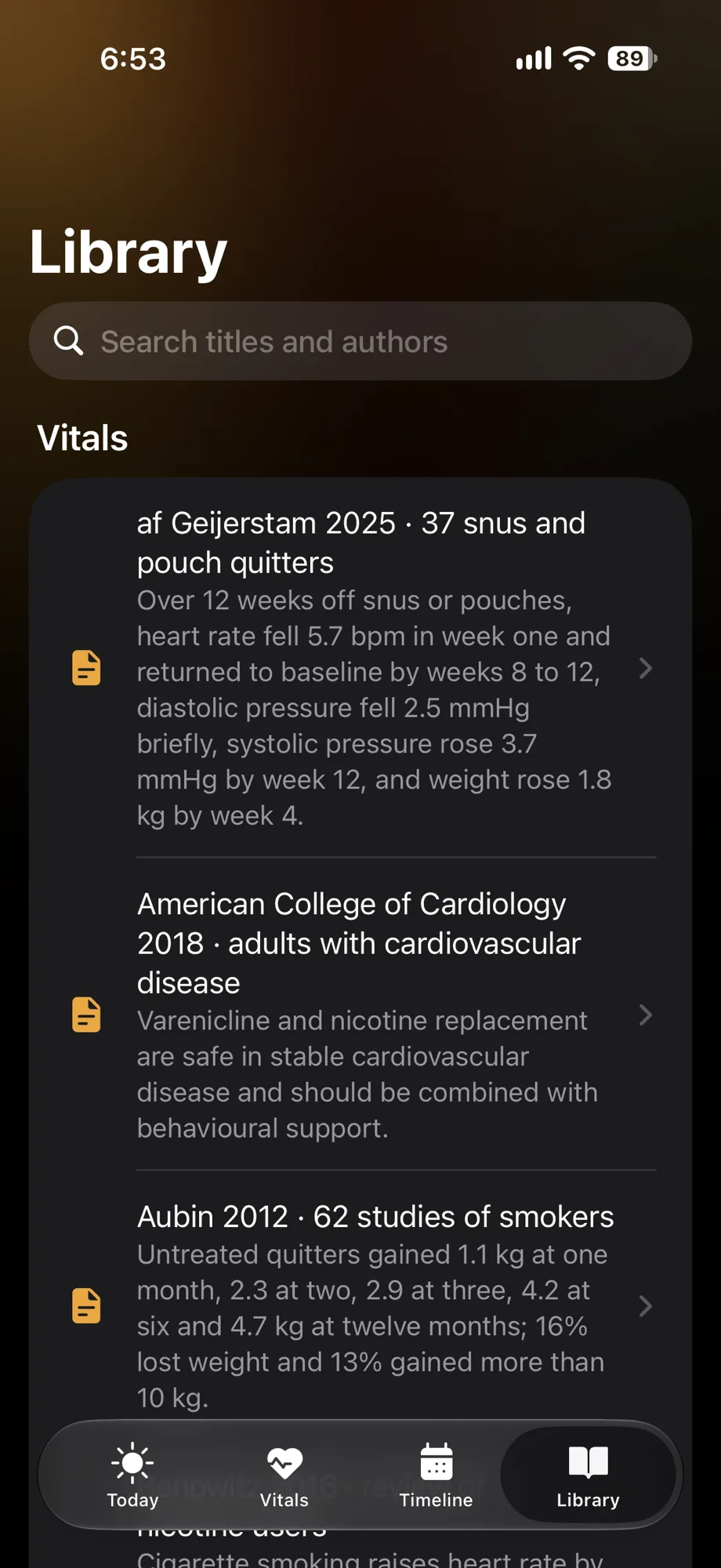The height and width of the screenshot is (1568, 721).
Task: Tap the Today sun icon
Action: (x=132, y=1463)
